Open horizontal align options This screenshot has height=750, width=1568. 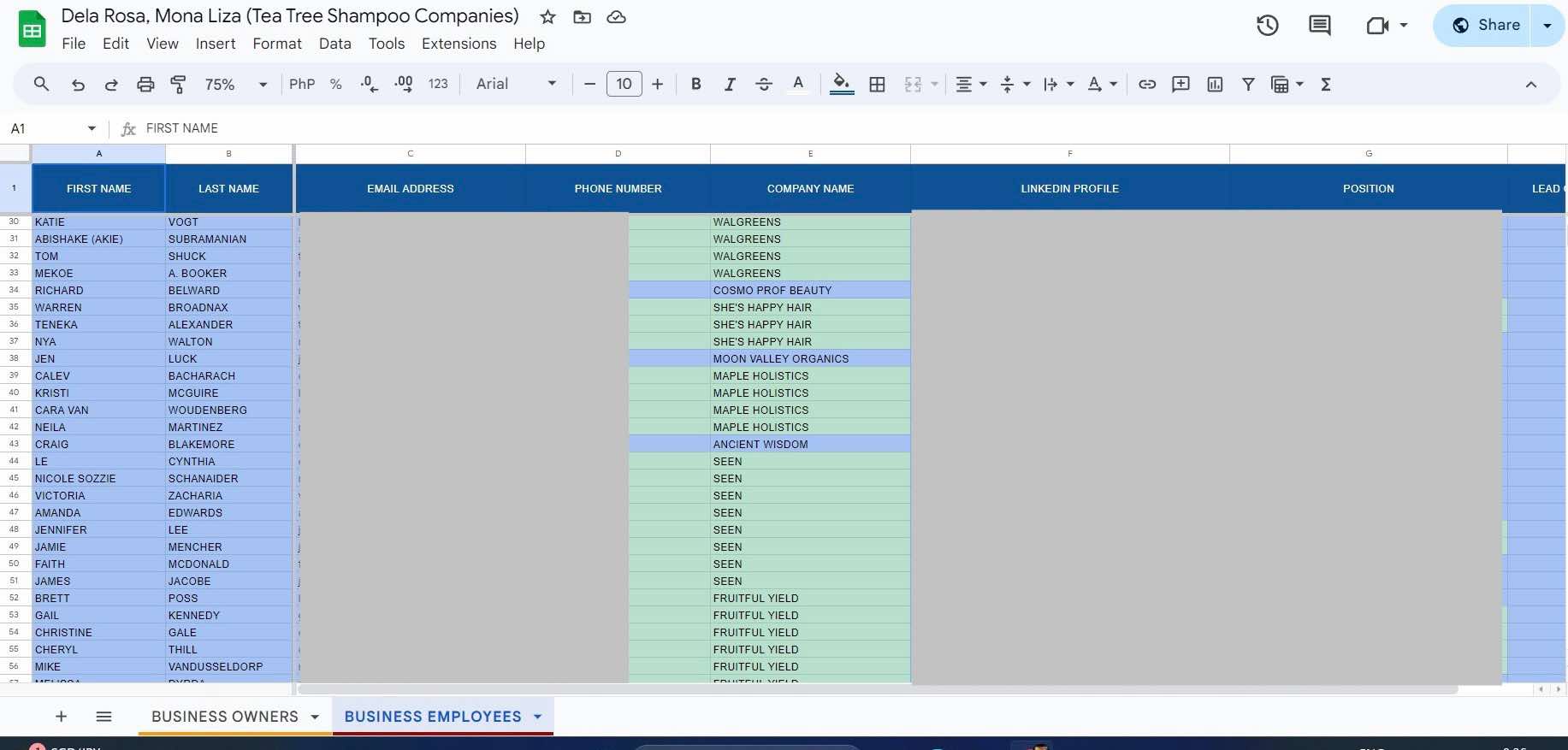point(971,84)
